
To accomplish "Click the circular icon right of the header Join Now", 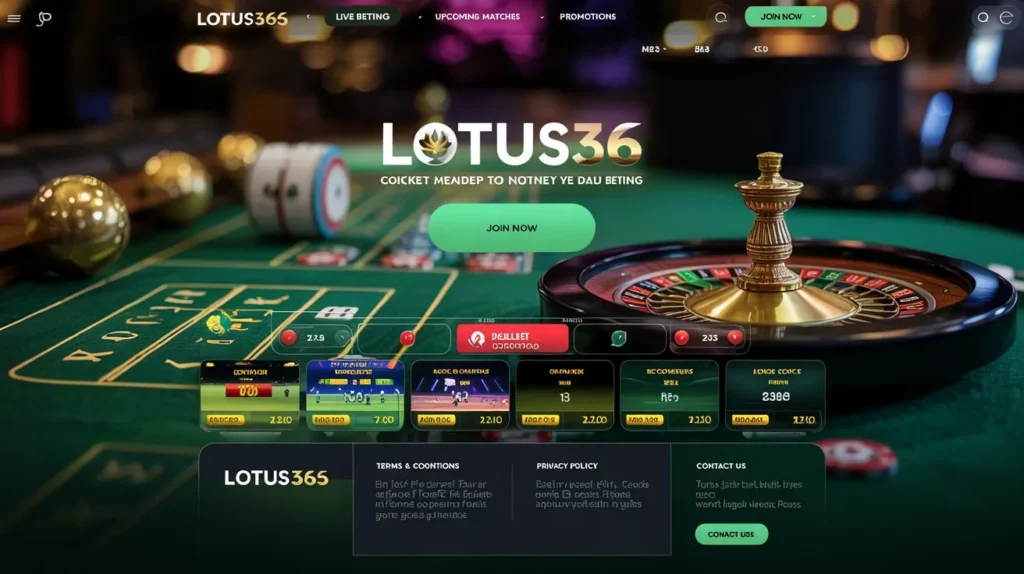I will click(x=982, y=18).
